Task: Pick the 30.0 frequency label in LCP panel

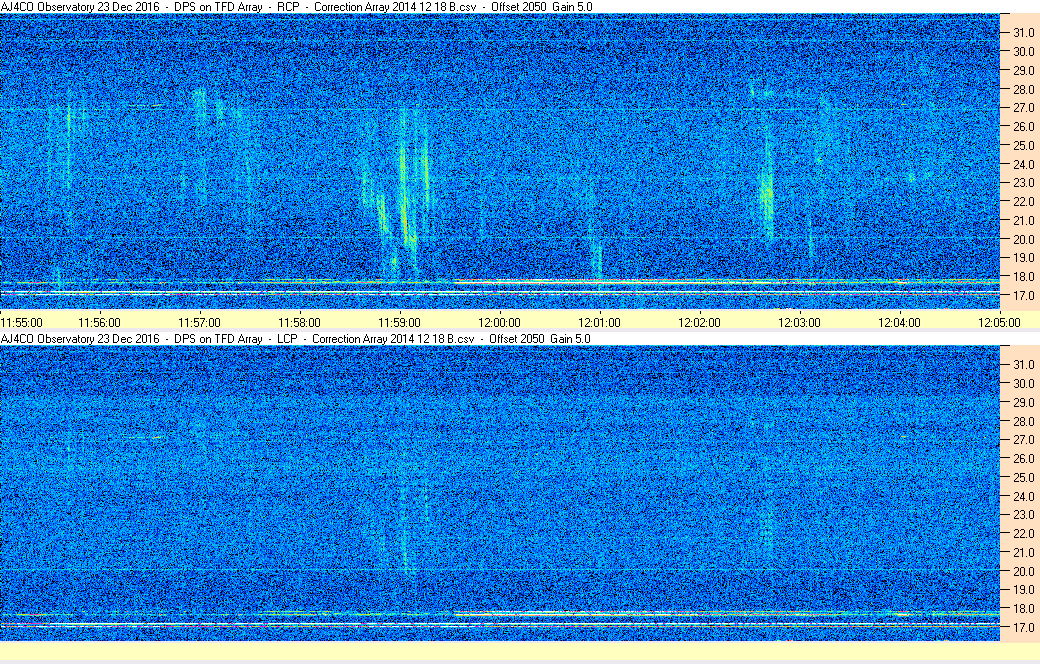Action: click(x=1023, y=383)
